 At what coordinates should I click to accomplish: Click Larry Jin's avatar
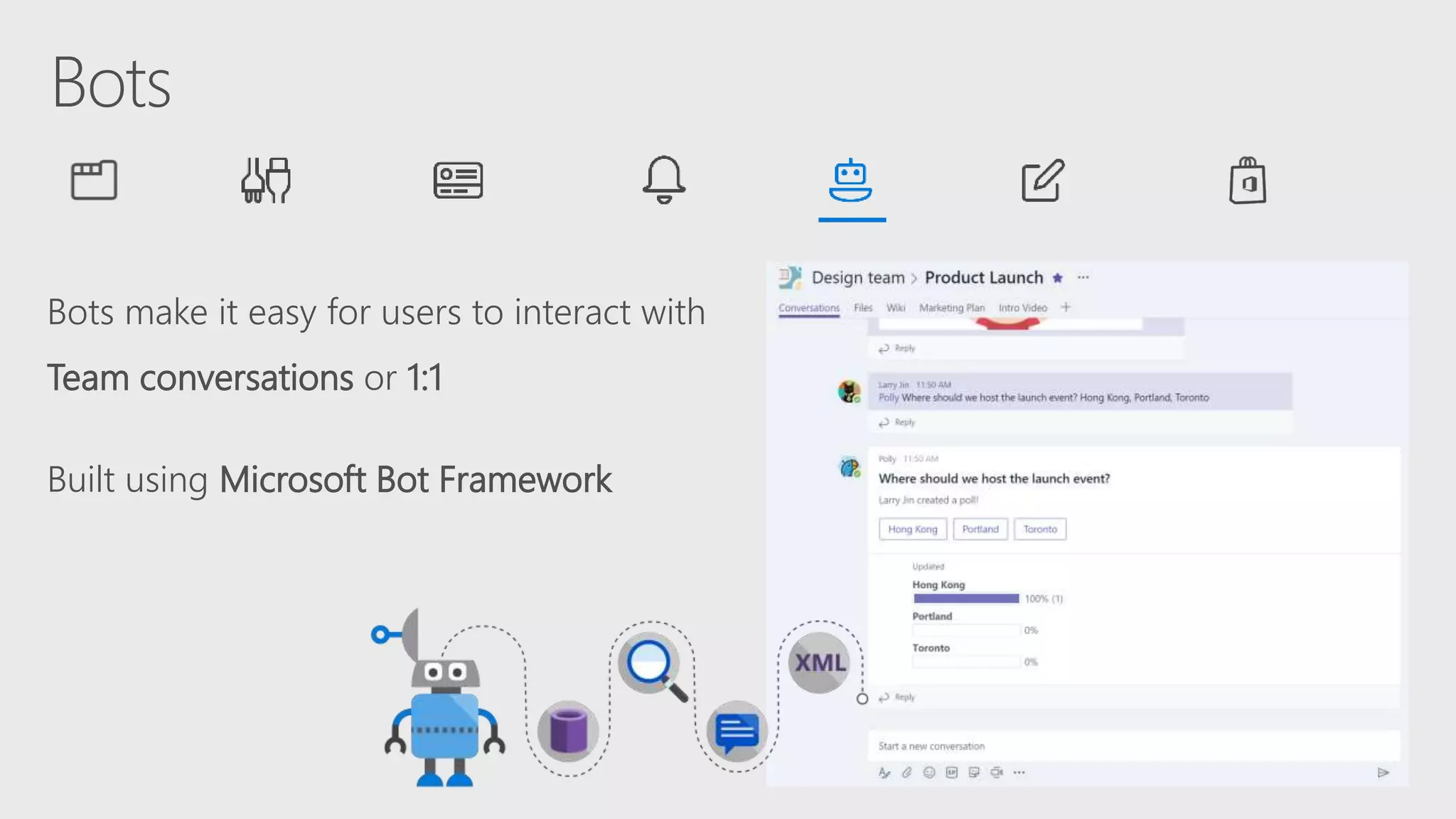(850, 391)
